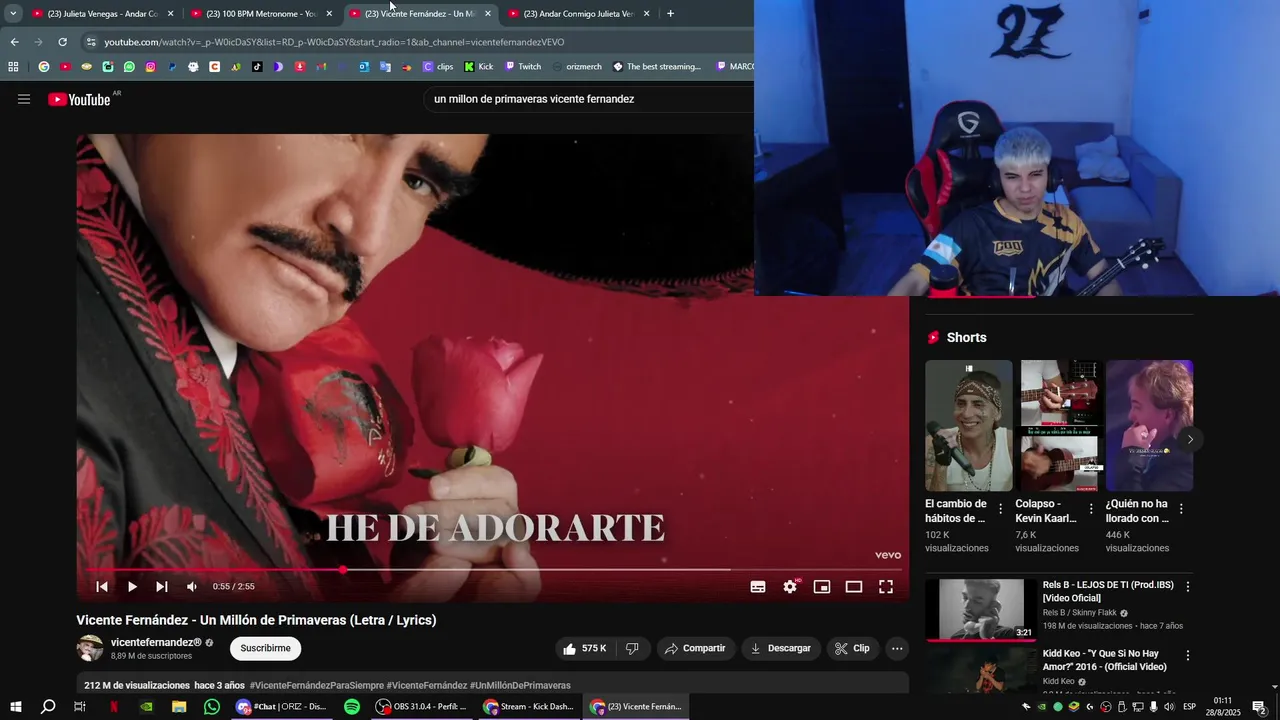1280x720 pixels.
Task: Open Spotify from the taskbar
Action: (352, 707)
